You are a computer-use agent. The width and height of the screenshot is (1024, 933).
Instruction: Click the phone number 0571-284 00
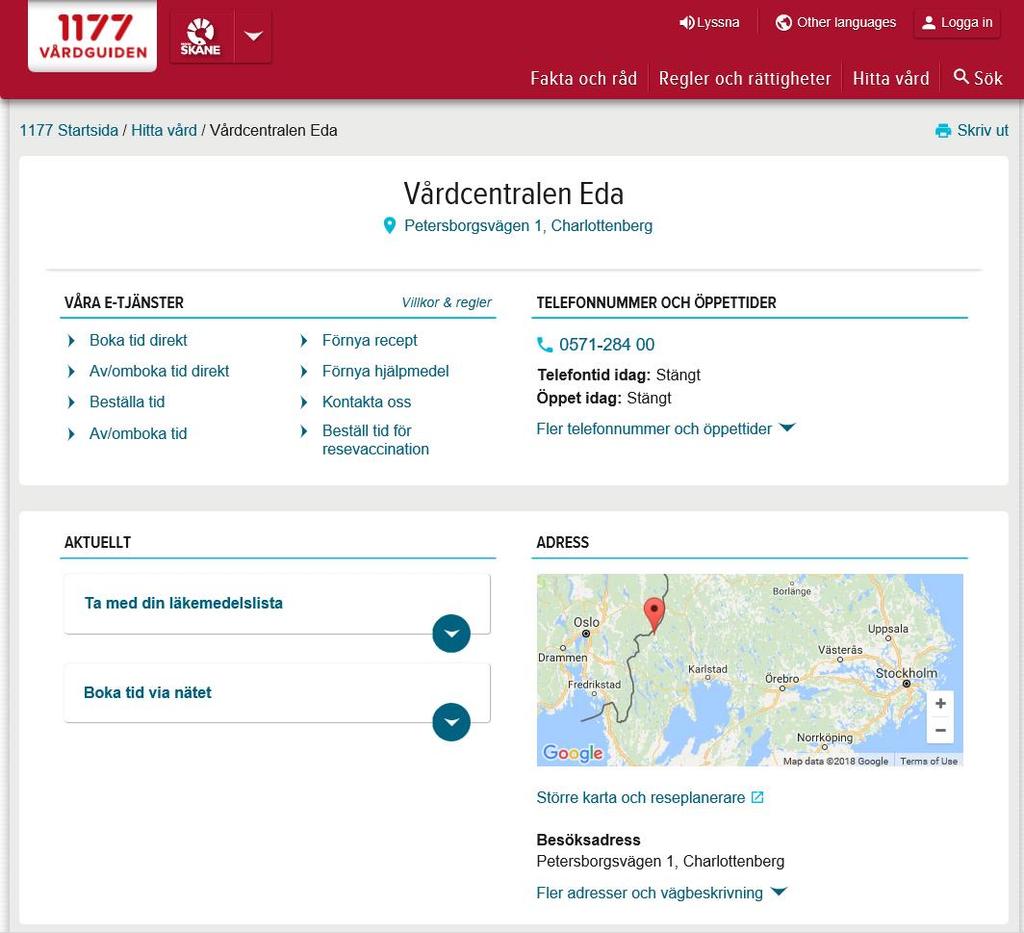(x=607, y=345)
